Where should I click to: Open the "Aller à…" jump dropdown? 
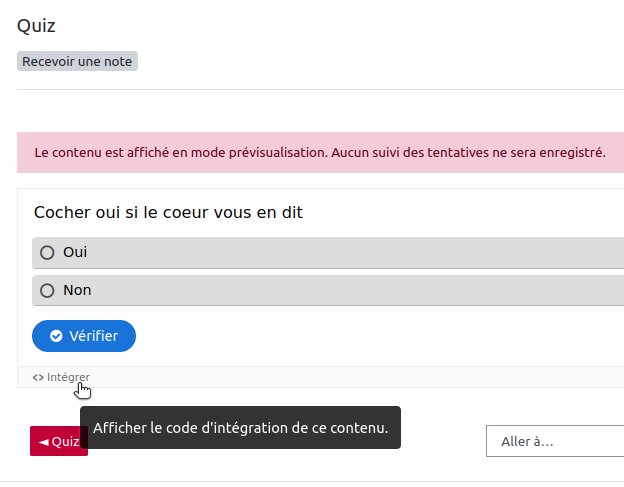[x=554, y=441]
